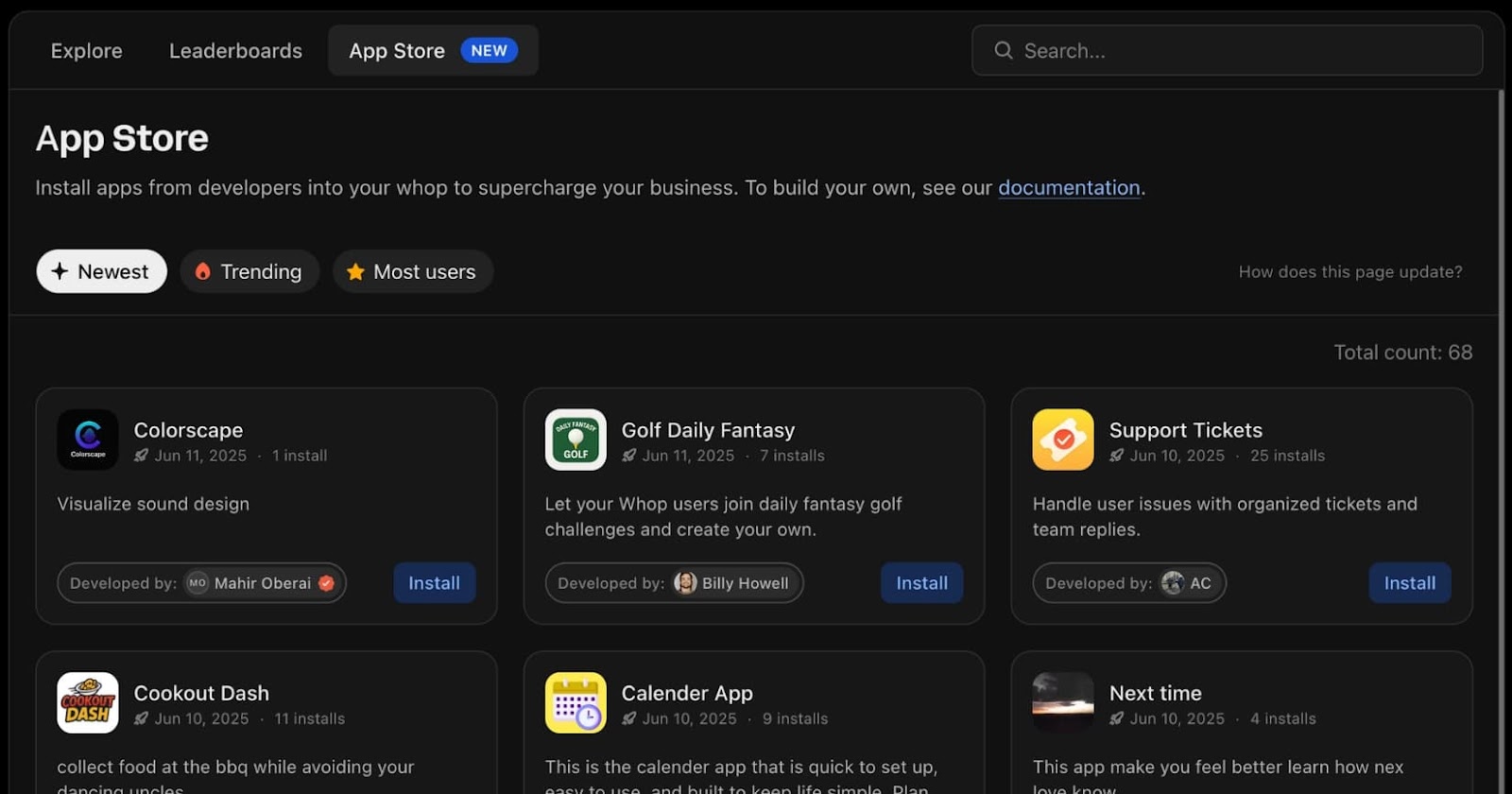Click the star icon on Most users
This screenshot has height=794, width=1512.
point(355,271)
